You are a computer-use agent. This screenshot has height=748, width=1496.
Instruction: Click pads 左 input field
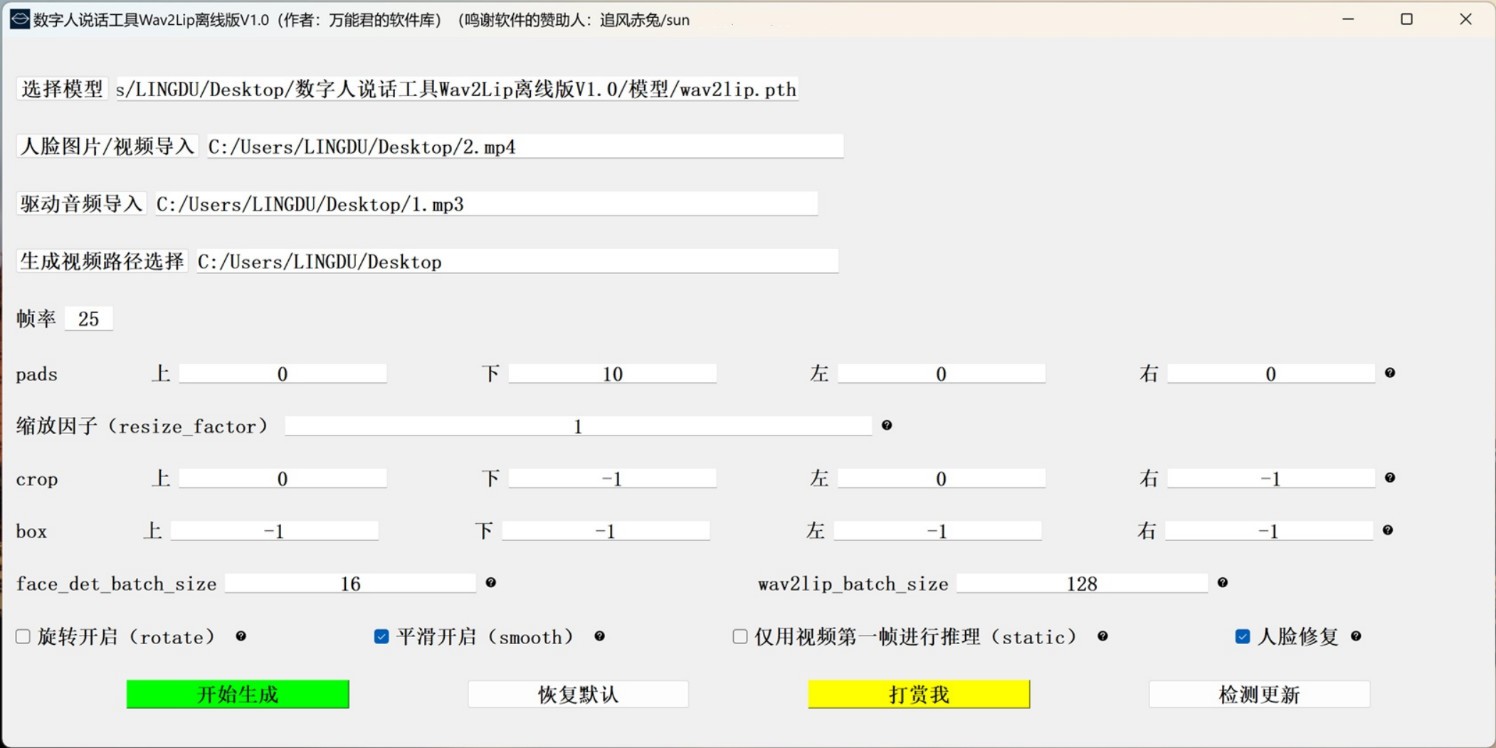click(942, 374)
